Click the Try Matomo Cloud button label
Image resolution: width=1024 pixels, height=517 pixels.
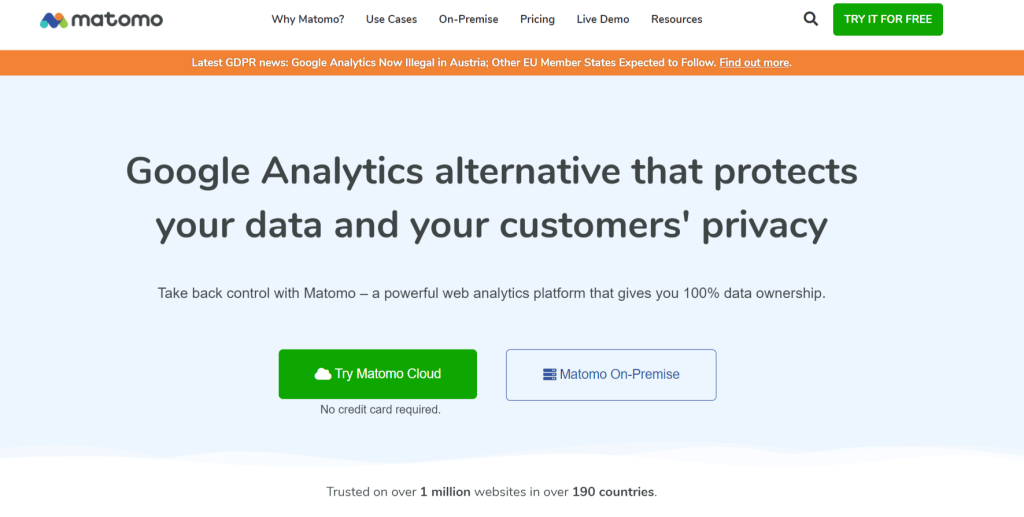(x=388, y=374)
